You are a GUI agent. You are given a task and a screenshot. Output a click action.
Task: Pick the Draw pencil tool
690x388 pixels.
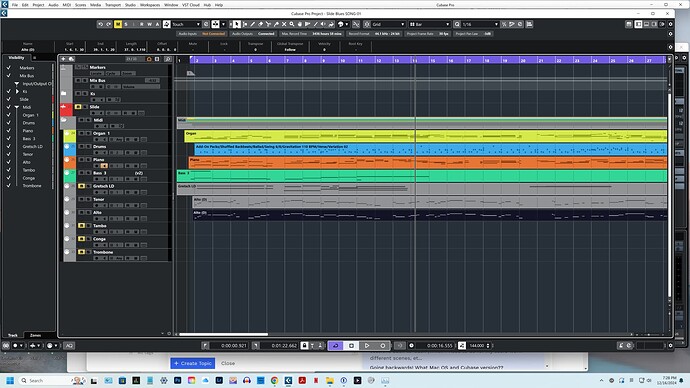coord(253,24)
